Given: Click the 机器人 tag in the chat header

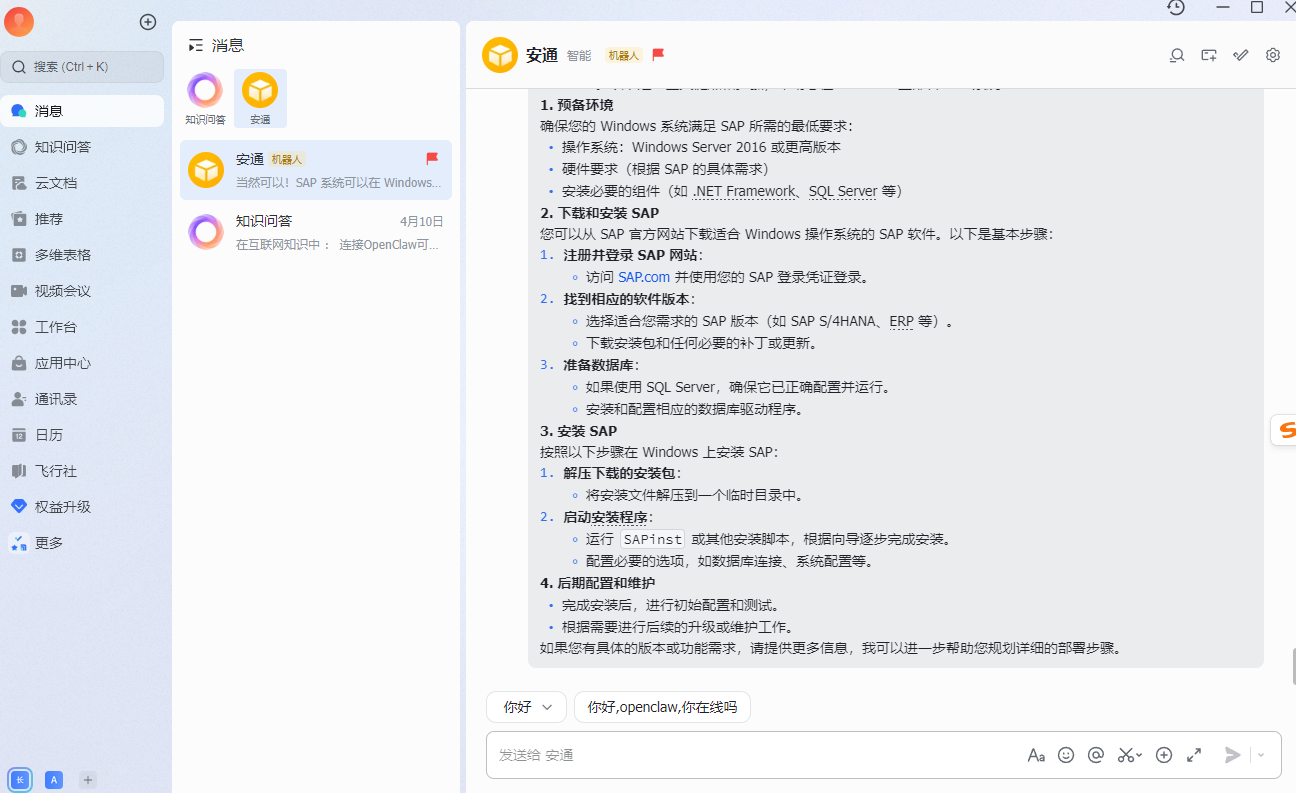Looking at the screenshot, I should [623, 56].
